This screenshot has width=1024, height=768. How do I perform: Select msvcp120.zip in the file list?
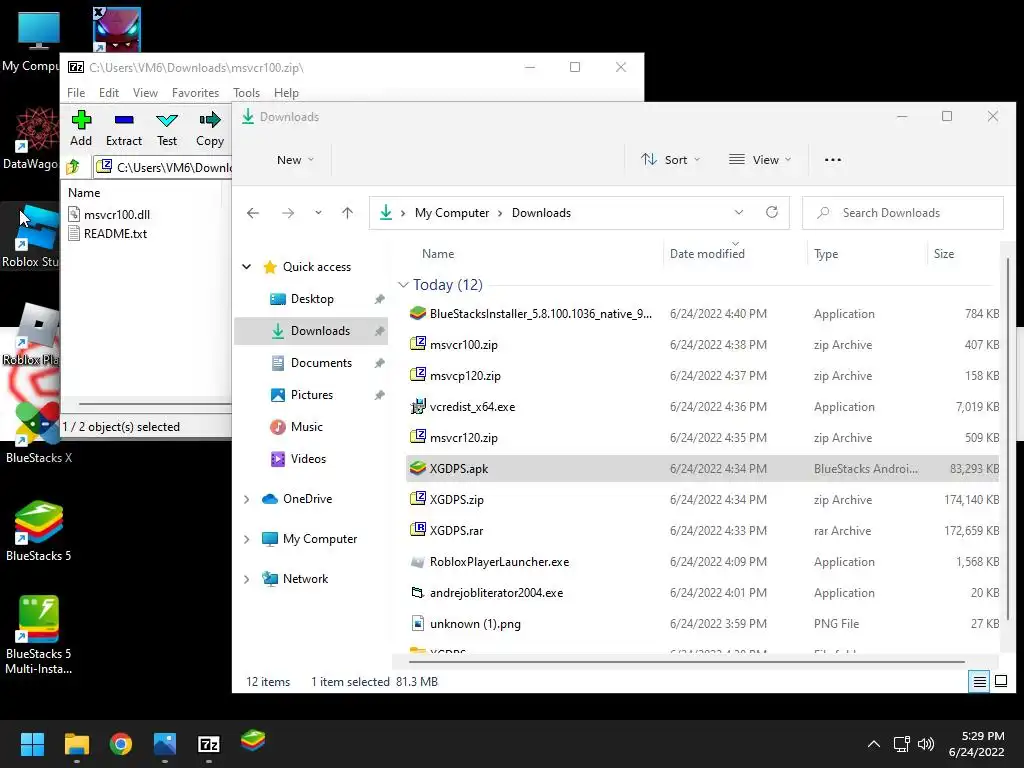click(702, 376)
